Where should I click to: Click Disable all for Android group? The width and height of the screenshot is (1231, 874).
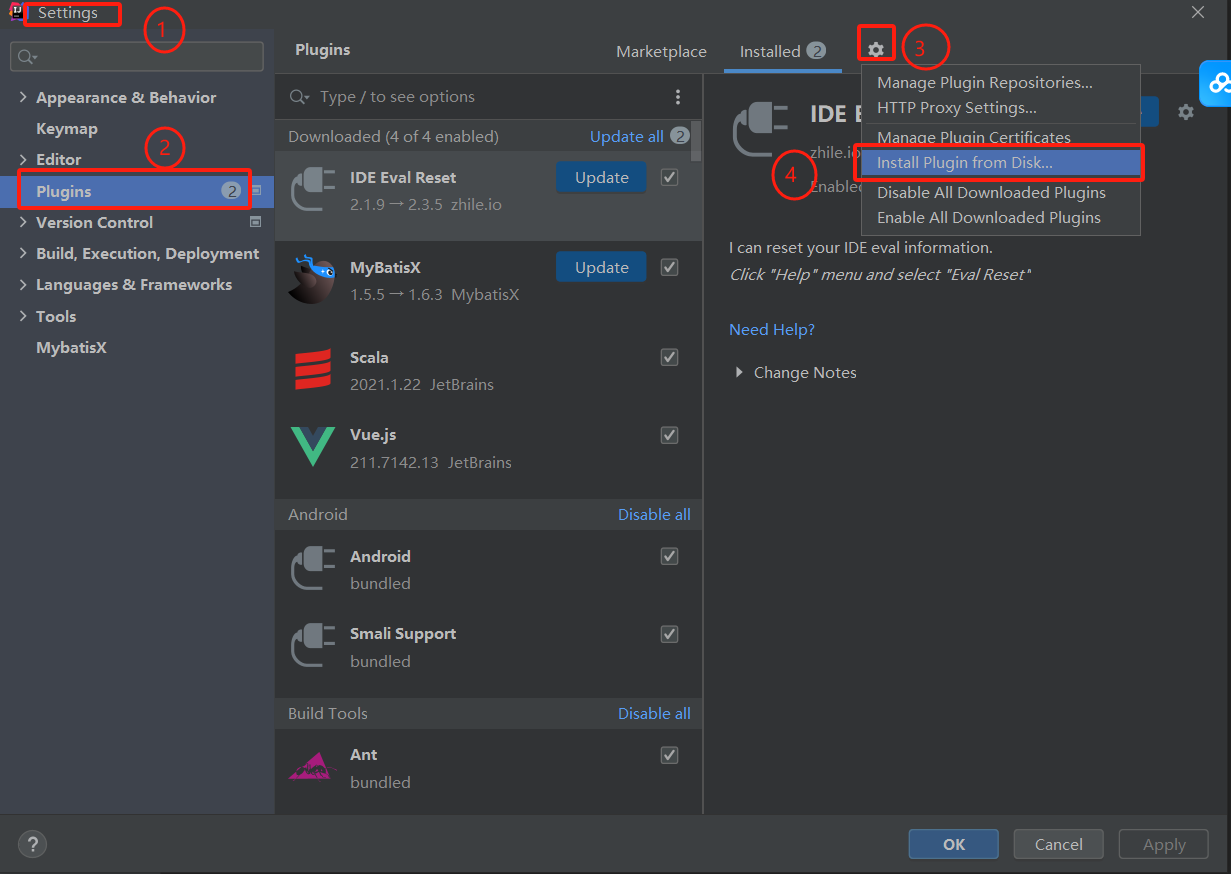[654, 515]
